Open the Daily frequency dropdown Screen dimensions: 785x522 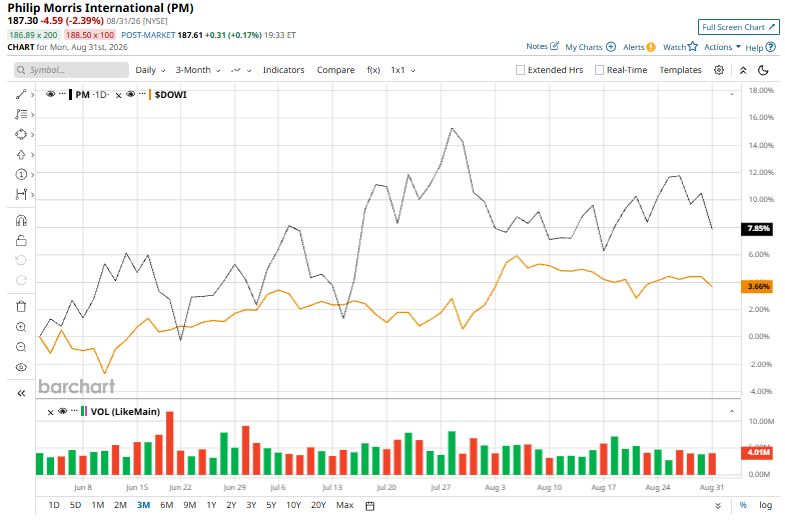[x=150, y=70]
